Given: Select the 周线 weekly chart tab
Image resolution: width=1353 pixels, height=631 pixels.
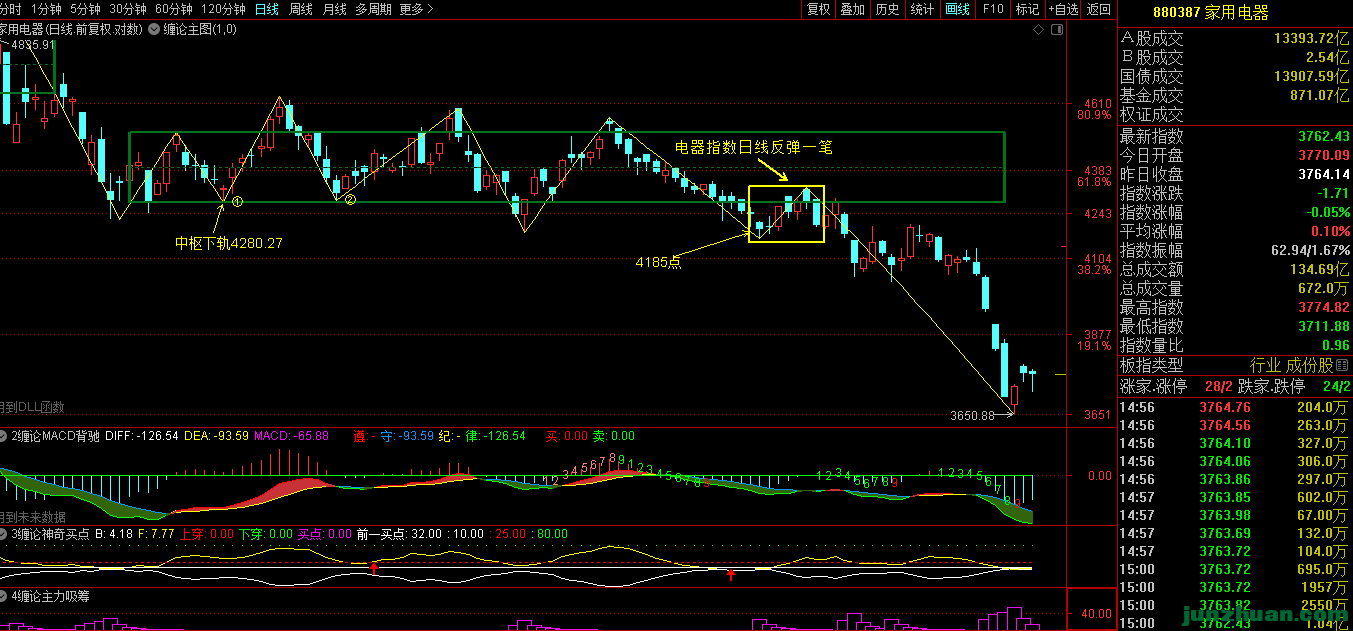Looking at the screenshot, I should pos(301,9).
